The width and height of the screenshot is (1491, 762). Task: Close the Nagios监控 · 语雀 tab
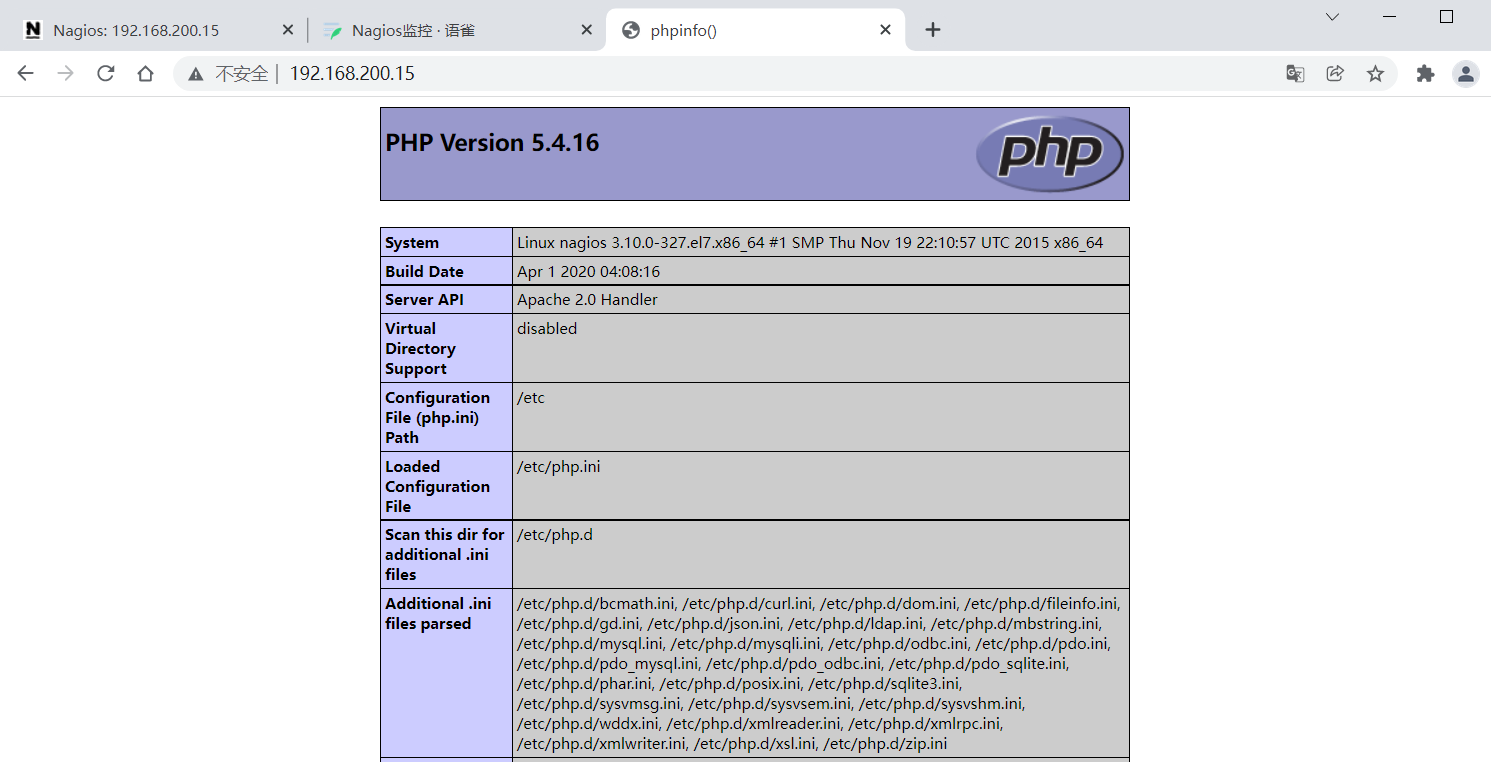[x=587, y=30]
